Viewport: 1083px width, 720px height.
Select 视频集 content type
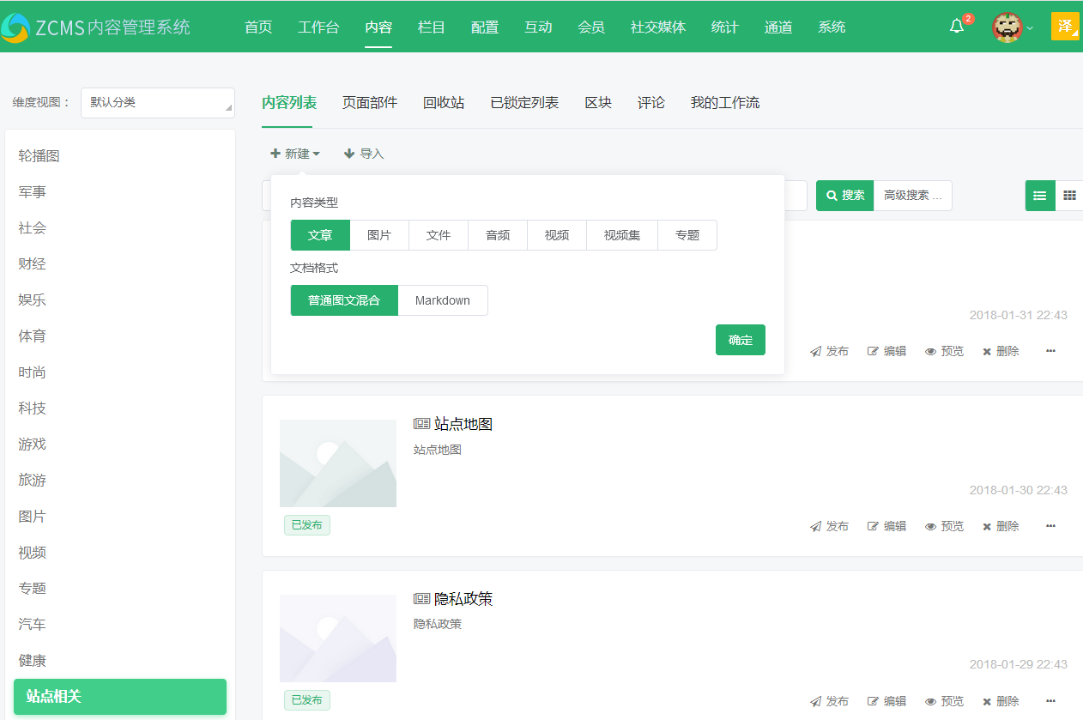tap(621, 234)
